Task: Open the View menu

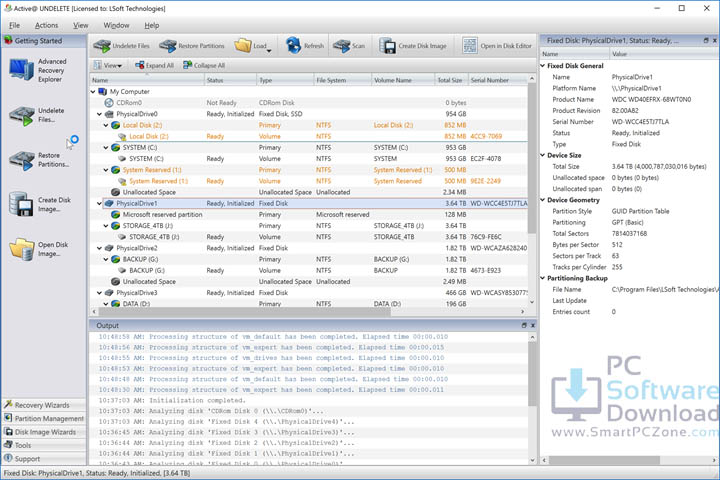Action: 80,25
